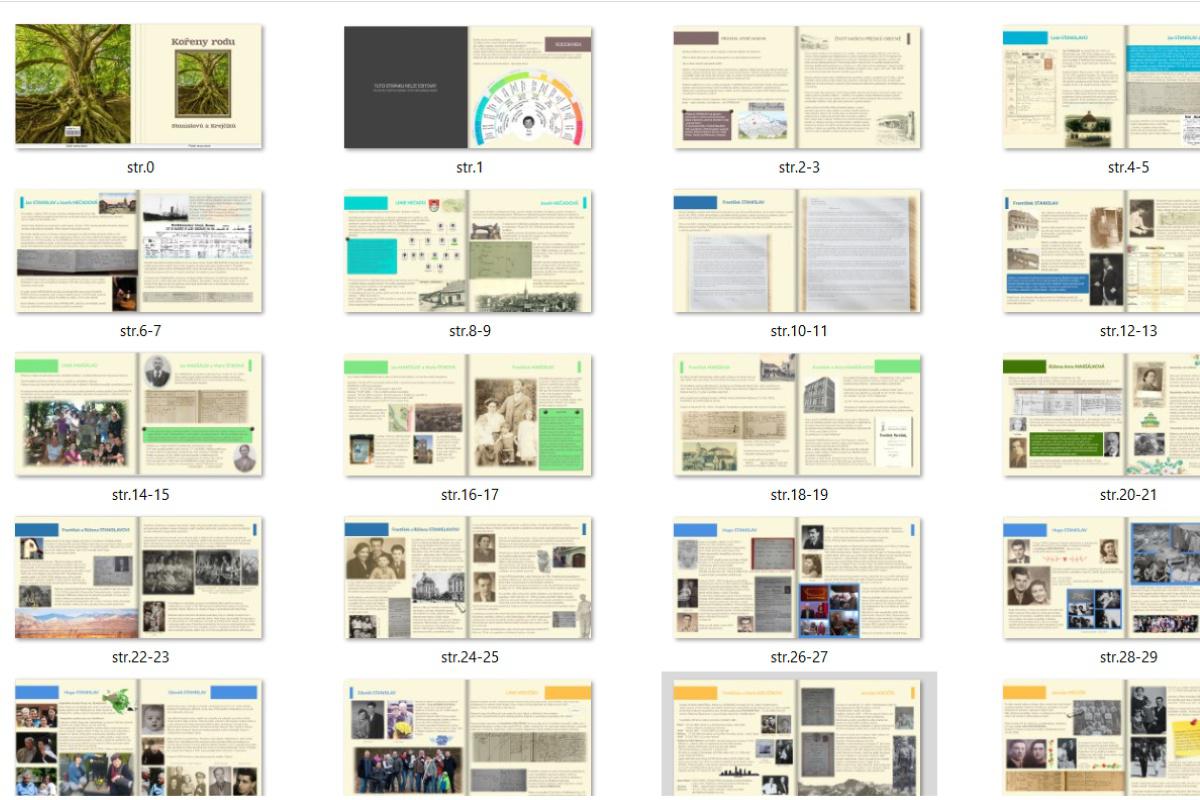Click the str.28-29 spread thumbnail
Image resolution: width=1200 pixels, height=800 pixels.
(1102, 577)
